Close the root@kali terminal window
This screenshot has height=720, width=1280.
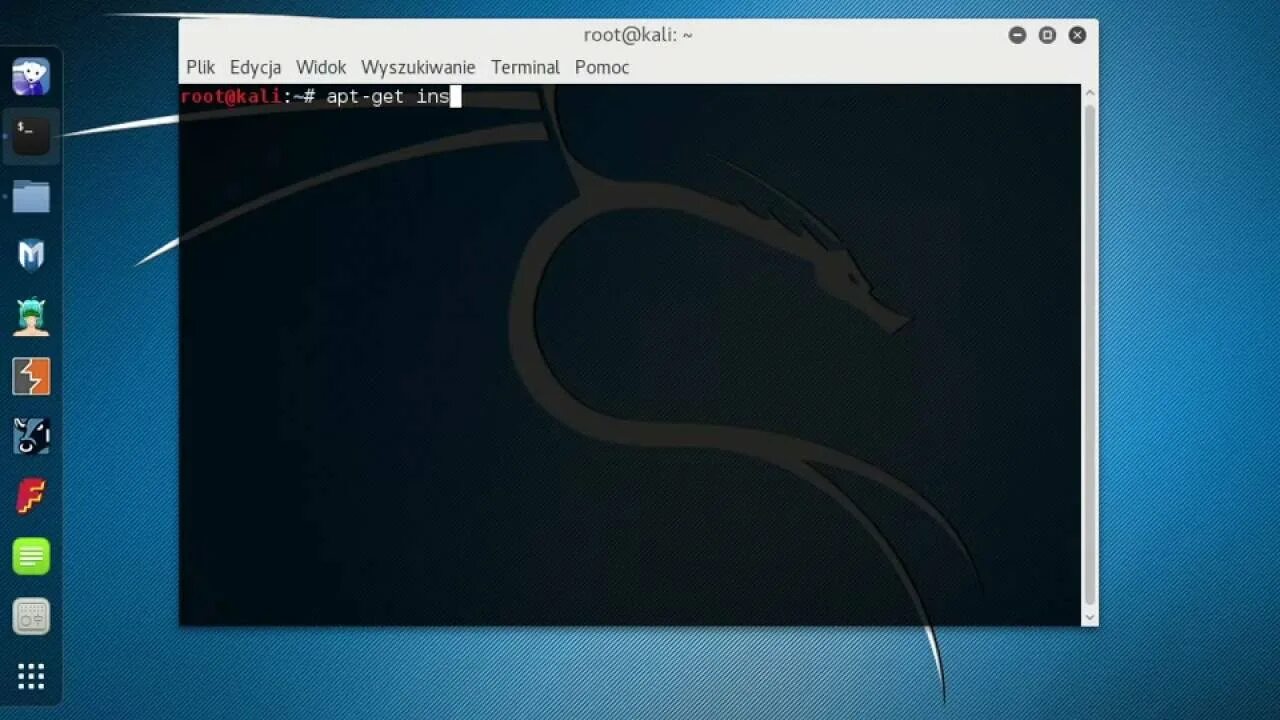tap(1077, 35)
